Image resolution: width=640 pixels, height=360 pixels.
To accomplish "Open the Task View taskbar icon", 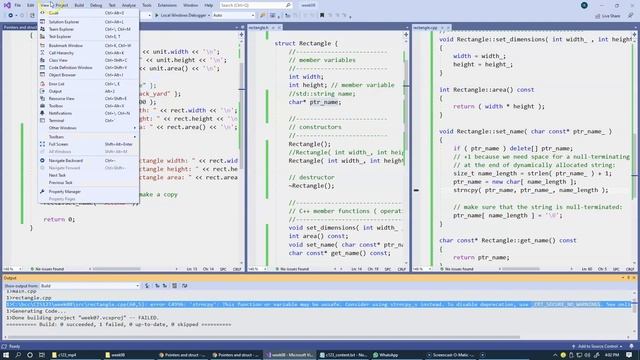I will tap(42, 355).
